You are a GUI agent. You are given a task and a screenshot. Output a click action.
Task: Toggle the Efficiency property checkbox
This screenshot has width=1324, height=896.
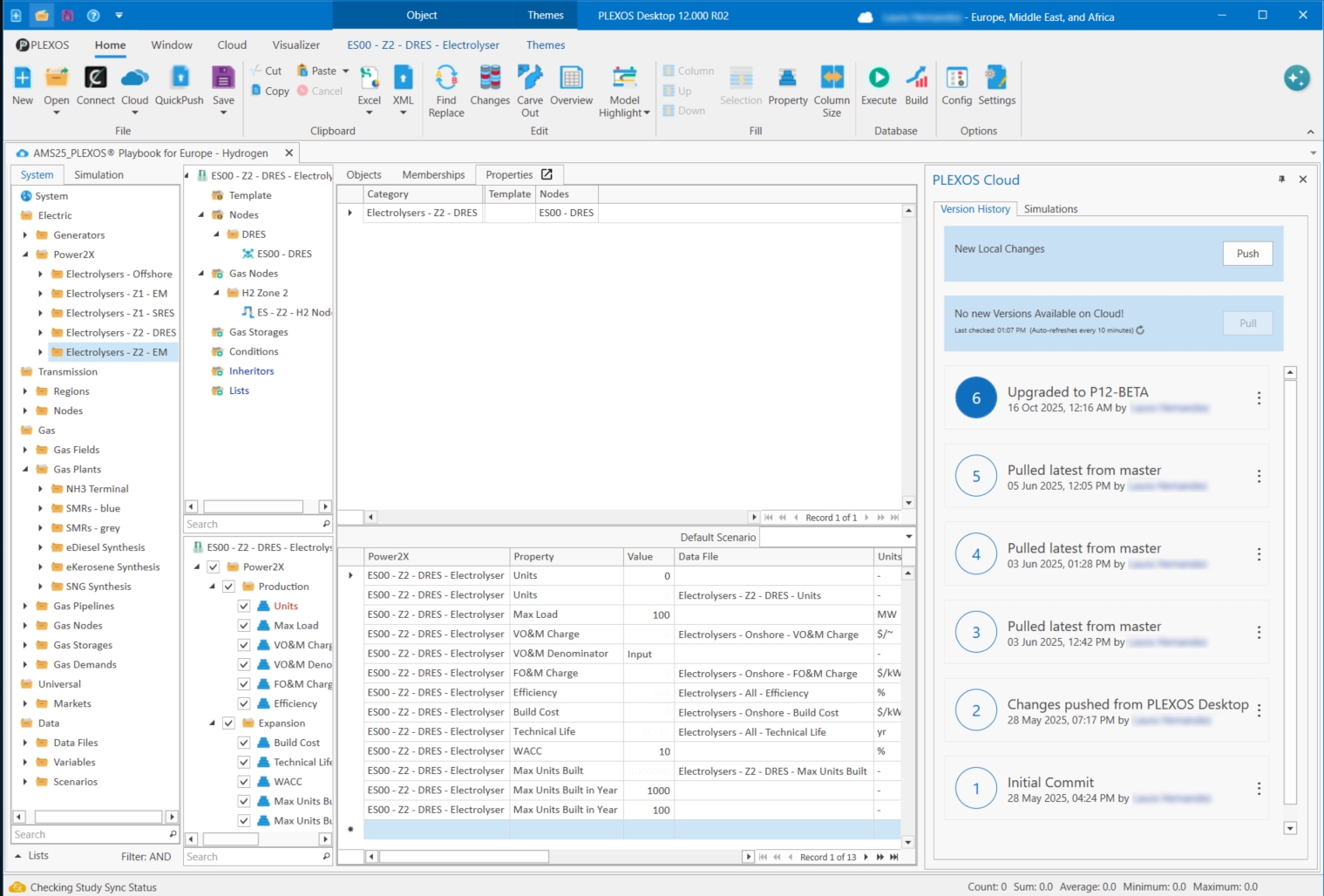245,703
